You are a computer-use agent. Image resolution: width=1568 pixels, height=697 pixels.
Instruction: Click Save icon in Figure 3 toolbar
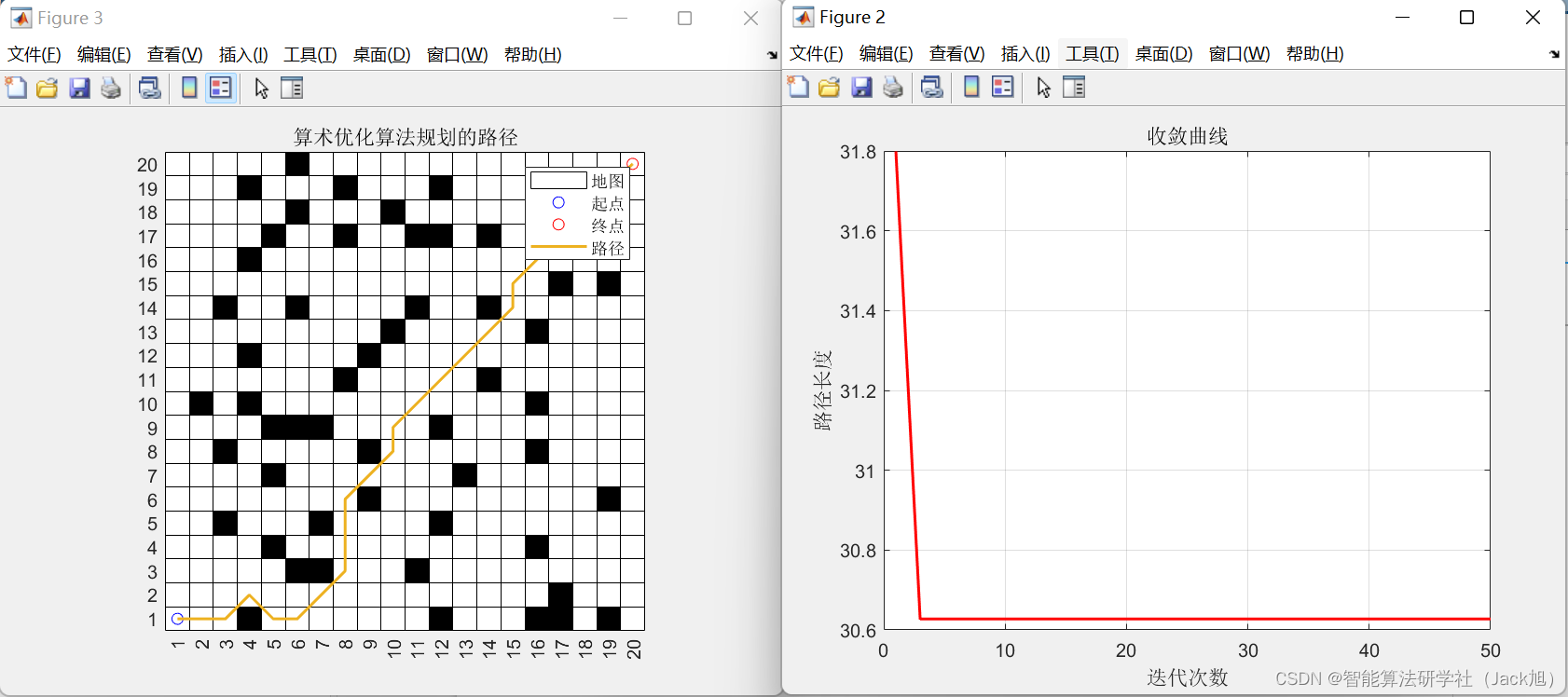tap(80, 89)
